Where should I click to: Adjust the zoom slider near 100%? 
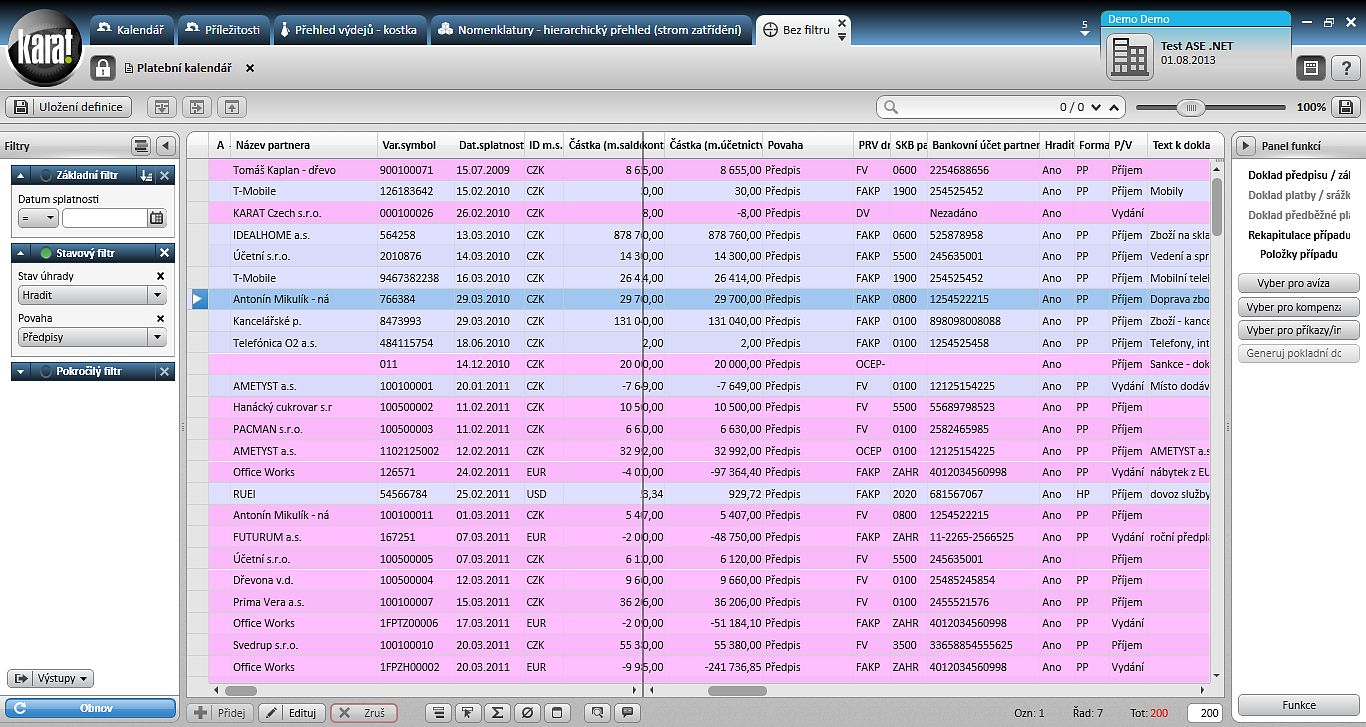pos(1190,107)
